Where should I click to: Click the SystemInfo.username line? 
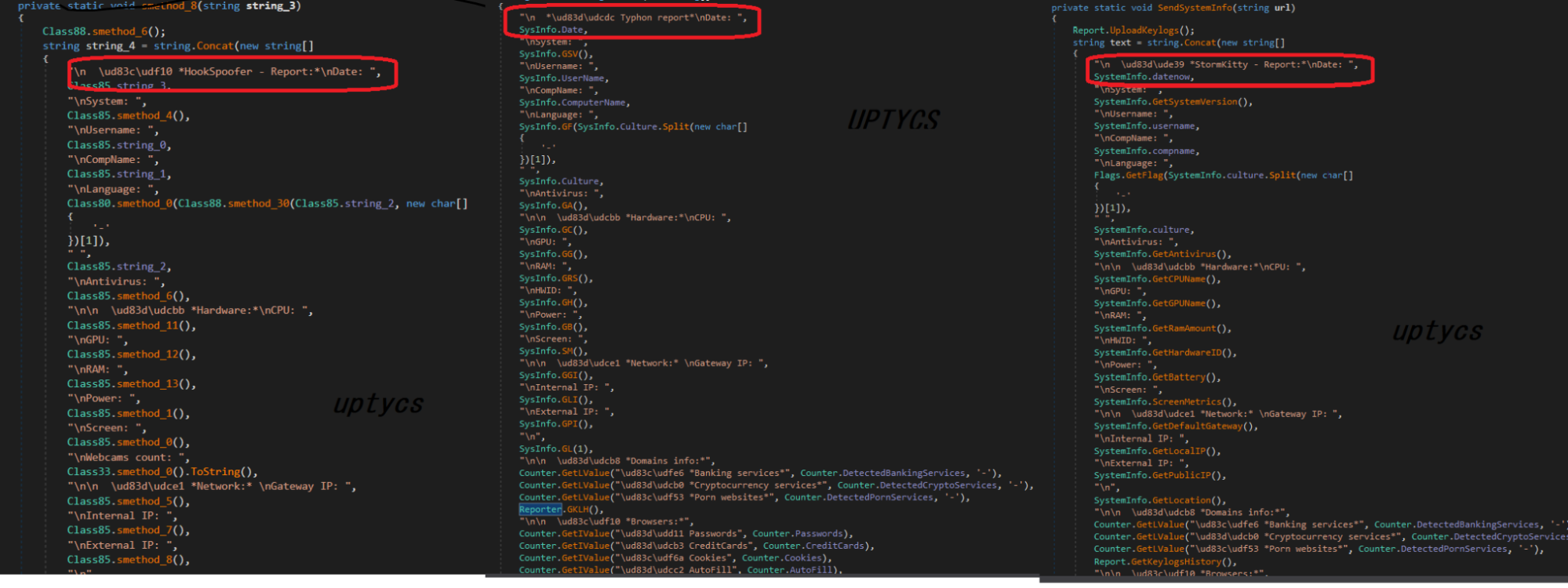click(1147, 126)
